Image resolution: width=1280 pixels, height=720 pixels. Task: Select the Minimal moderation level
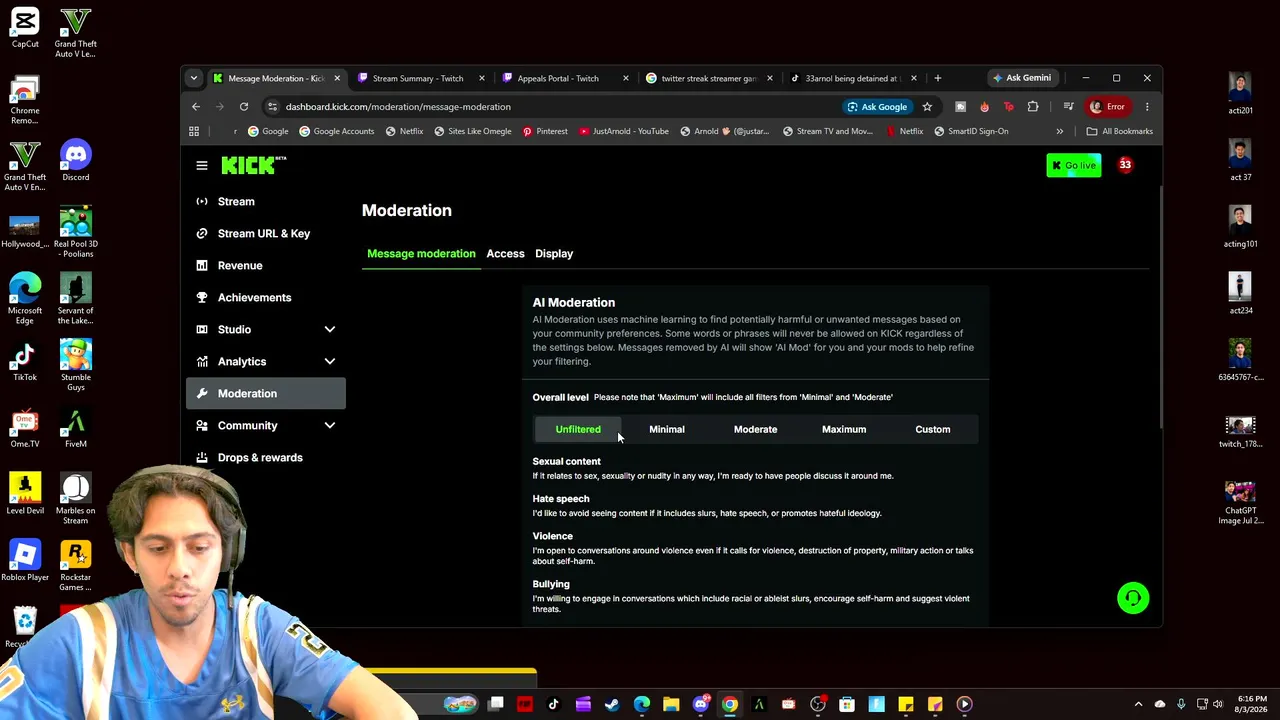[667, 429]
